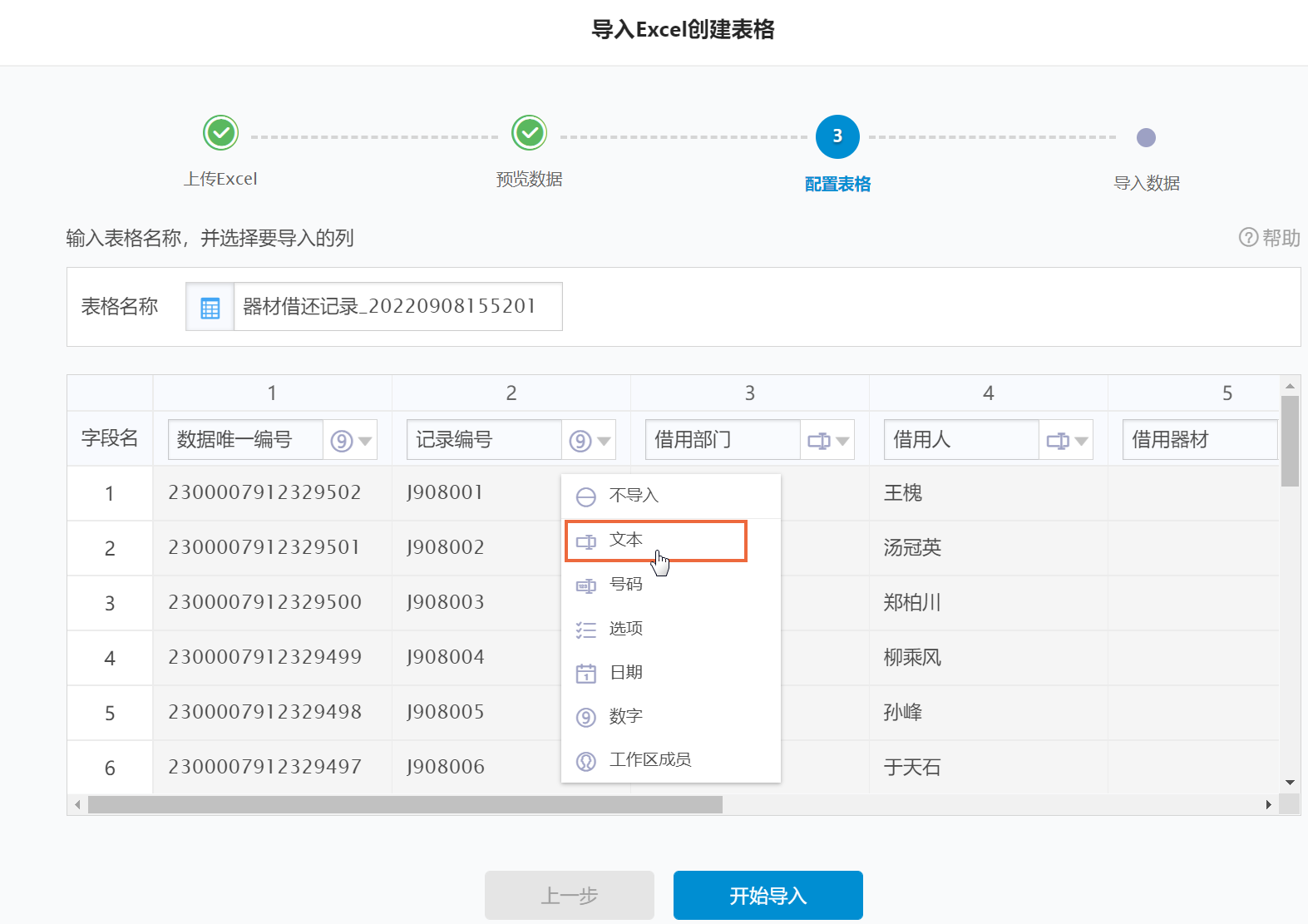Expand type dropdown arrow for 数据唯一编号
This screenshot has width=1308, height=924.
[x=365, y=442]
